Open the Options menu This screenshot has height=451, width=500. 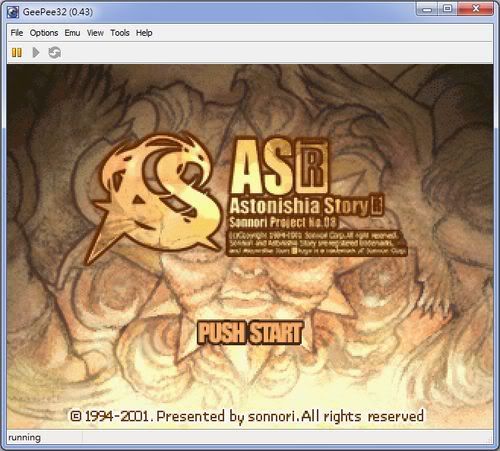pyautogui.click(x=44, y=33)
